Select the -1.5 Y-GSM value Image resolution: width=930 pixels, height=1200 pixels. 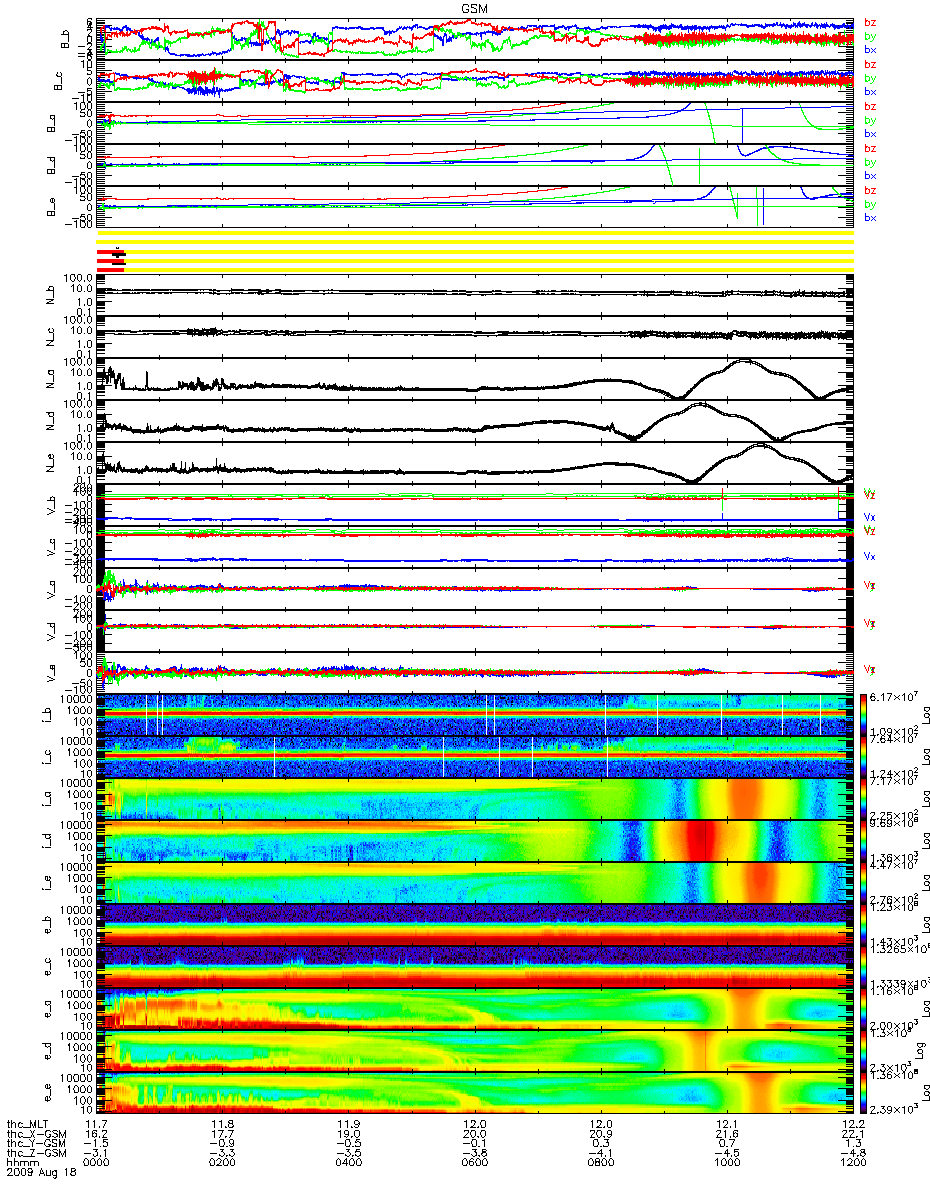pyautogui.click(x=97, y=1144)
